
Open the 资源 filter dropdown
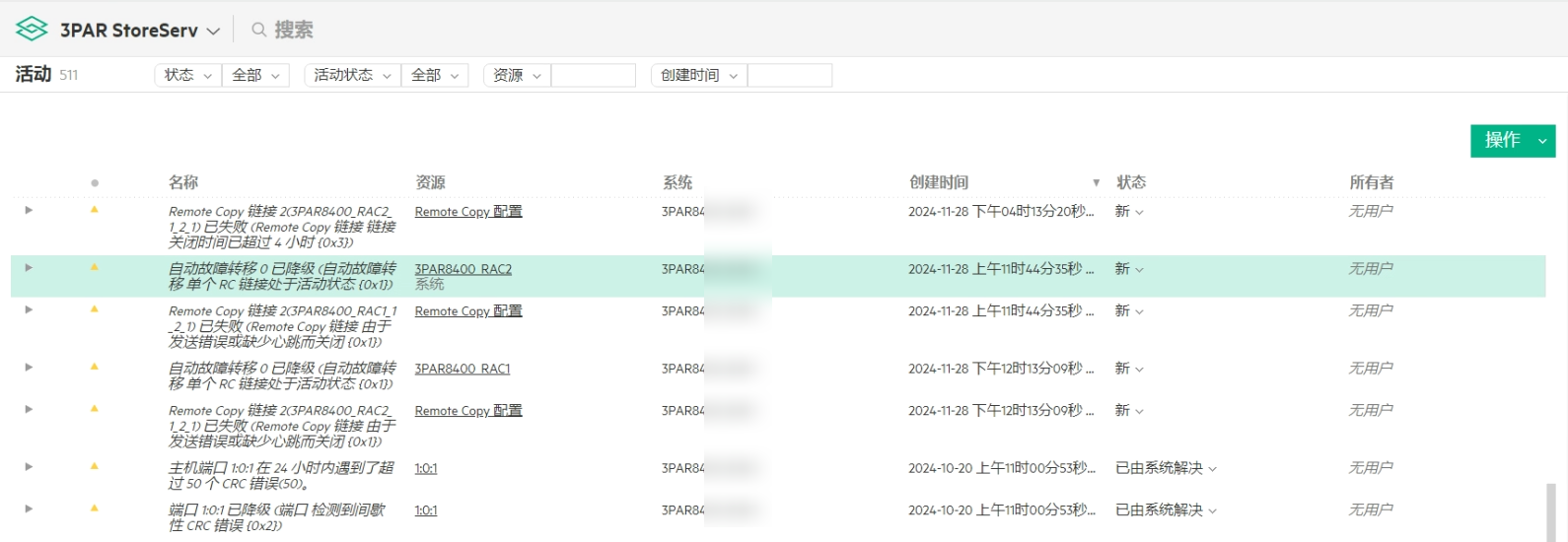[517, 75]
